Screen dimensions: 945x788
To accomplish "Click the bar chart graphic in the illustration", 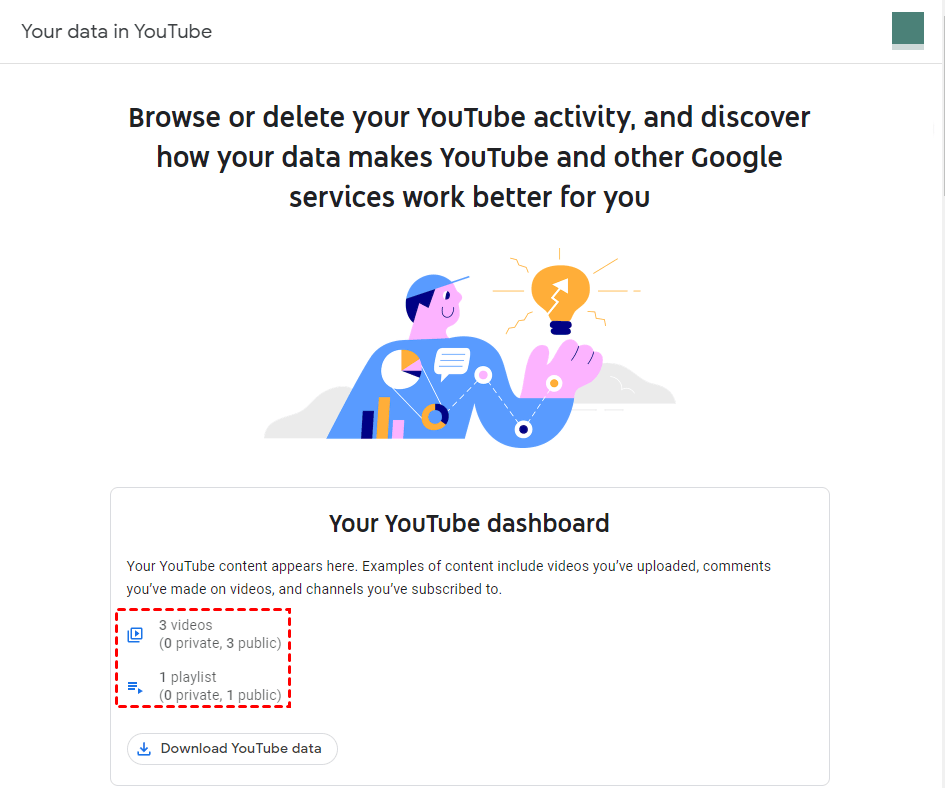I will pos(382,418).
